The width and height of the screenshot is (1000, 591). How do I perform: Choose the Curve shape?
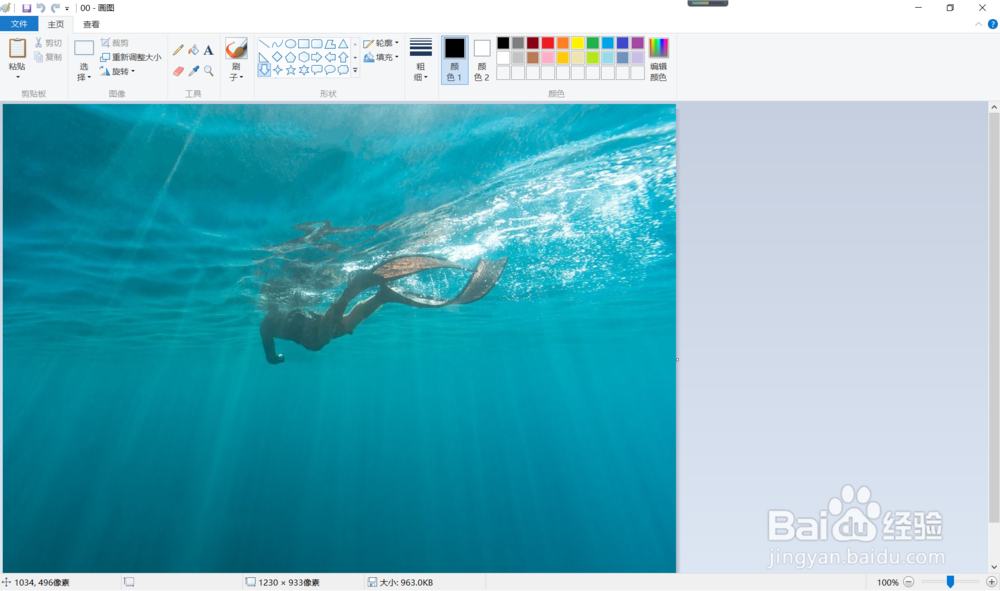click(x=277, y=44)
